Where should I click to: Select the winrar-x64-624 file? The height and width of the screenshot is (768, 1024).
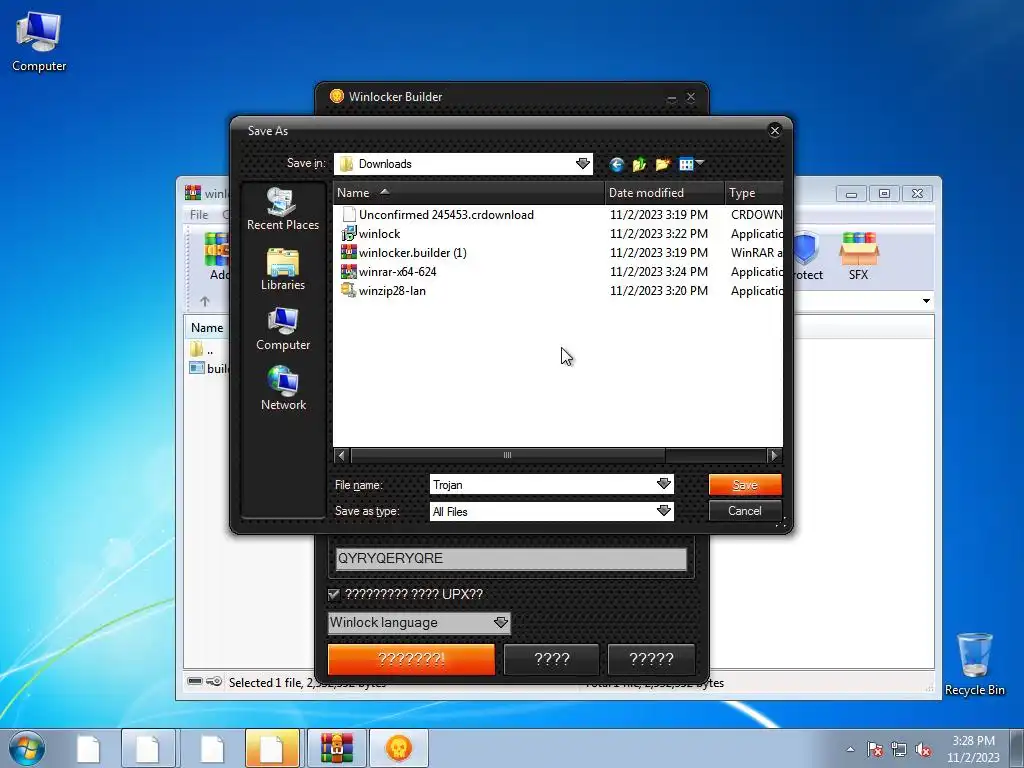tap(397, 272)
